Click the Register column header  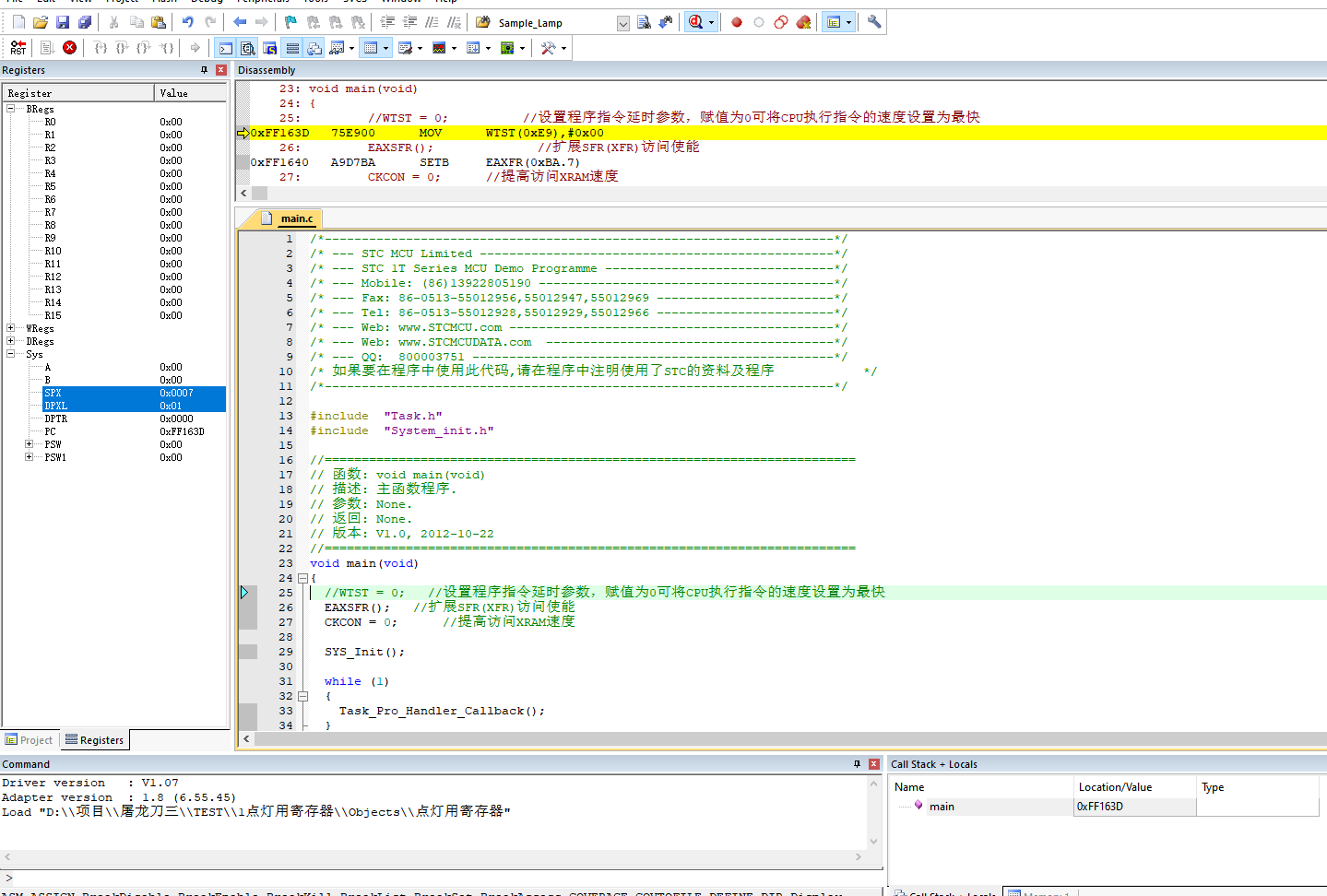(x=78, y=93)
